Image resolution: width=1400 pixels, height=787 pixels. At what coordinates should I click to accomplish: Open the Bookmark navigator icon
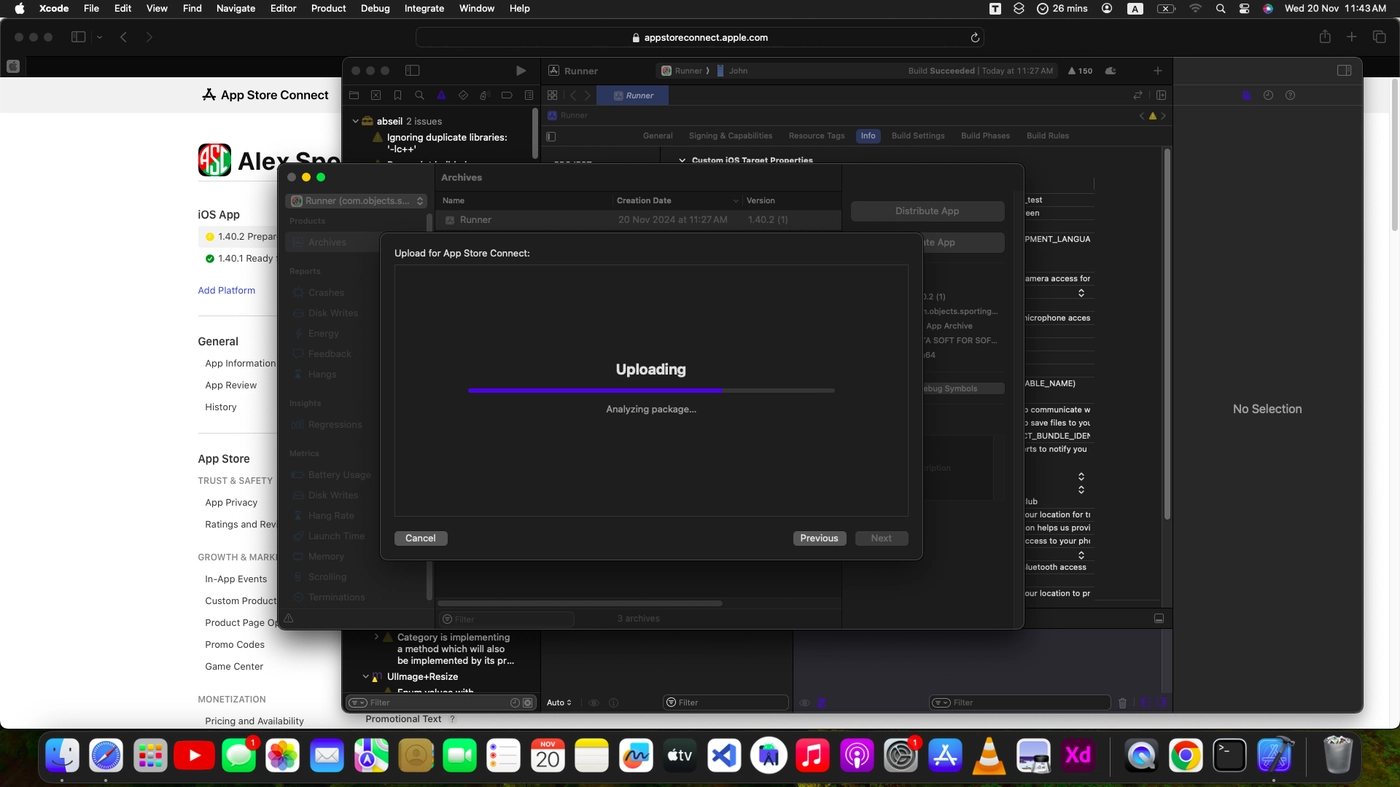pyautogui.click(x=397, y=96)
